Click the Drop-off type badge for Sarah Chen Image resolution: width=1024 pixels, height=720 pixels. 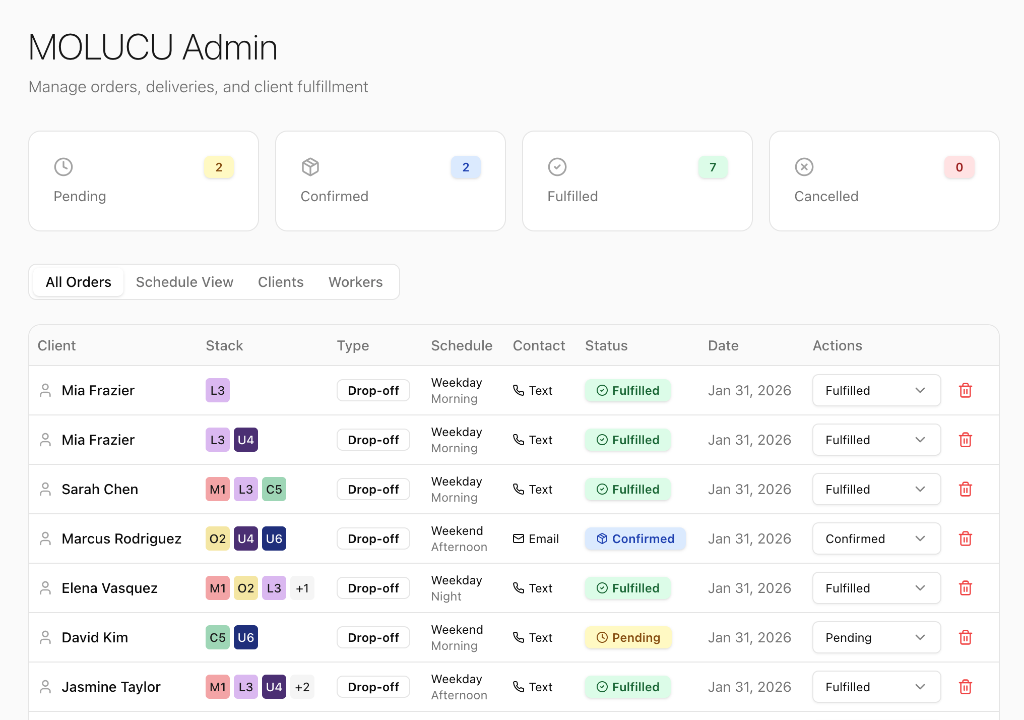coord(374,489)
